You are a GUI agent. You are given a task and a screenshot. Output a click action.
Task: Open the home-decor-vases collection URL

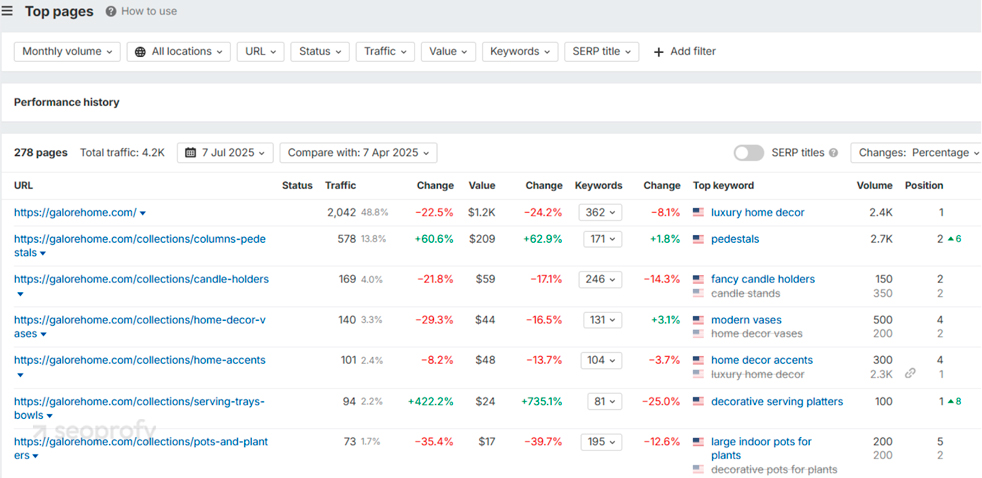tap(140, 326)
